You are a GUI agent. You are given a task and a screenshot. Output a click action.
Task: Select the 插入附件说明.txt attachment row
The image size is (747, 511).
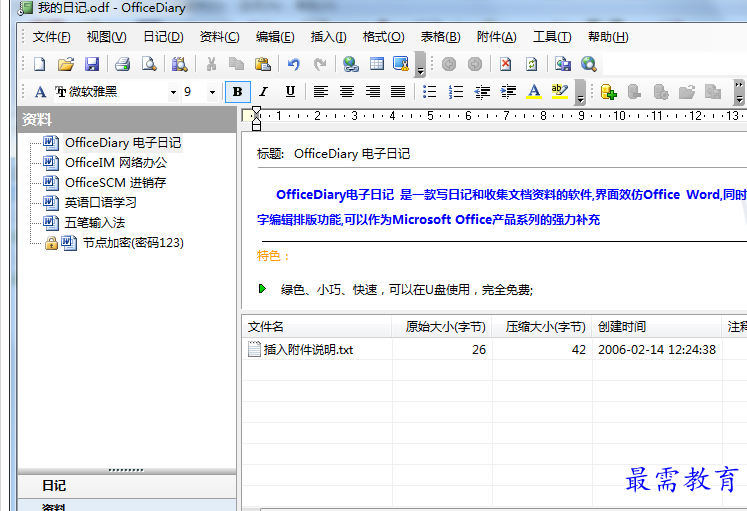tap(307, 350)
